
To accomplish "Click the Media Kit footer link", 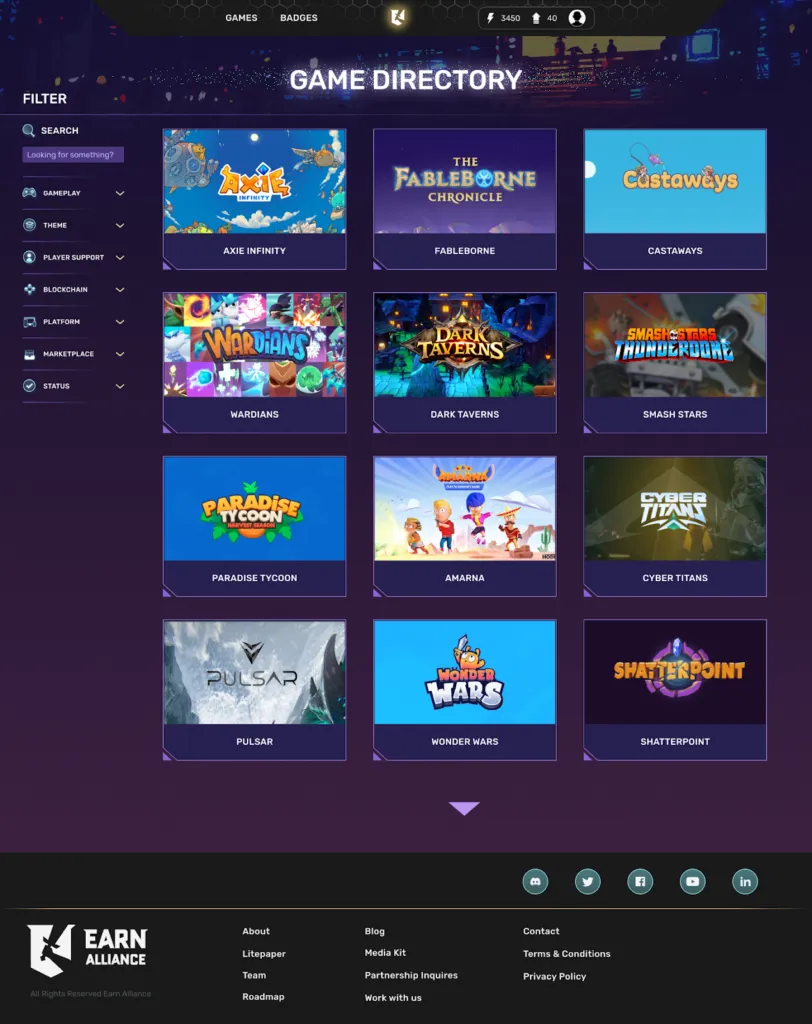I will 385,953.
